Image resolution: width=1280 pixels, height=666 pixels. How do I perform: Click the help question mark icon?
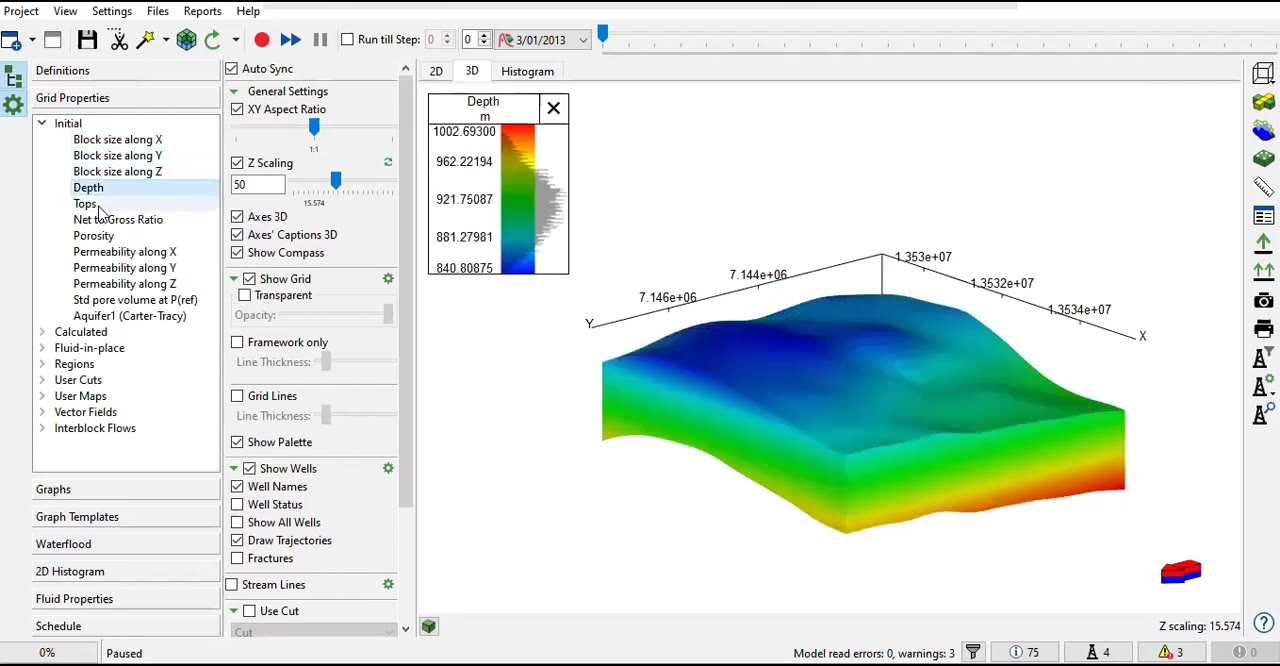click(1264, 622)
